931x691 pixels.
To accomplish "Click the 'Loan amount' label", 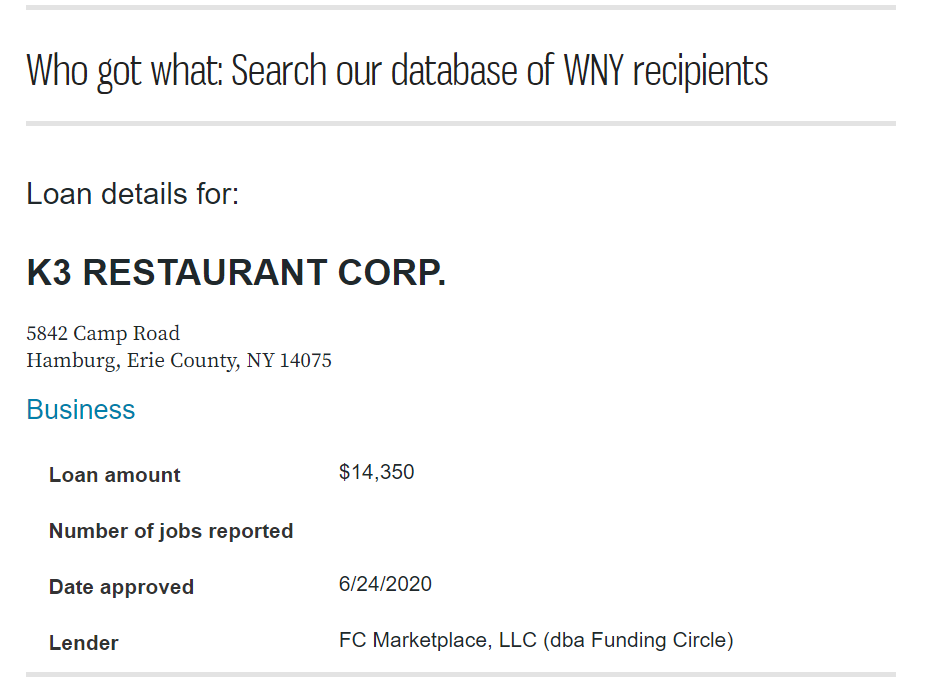I will [115, 475].
